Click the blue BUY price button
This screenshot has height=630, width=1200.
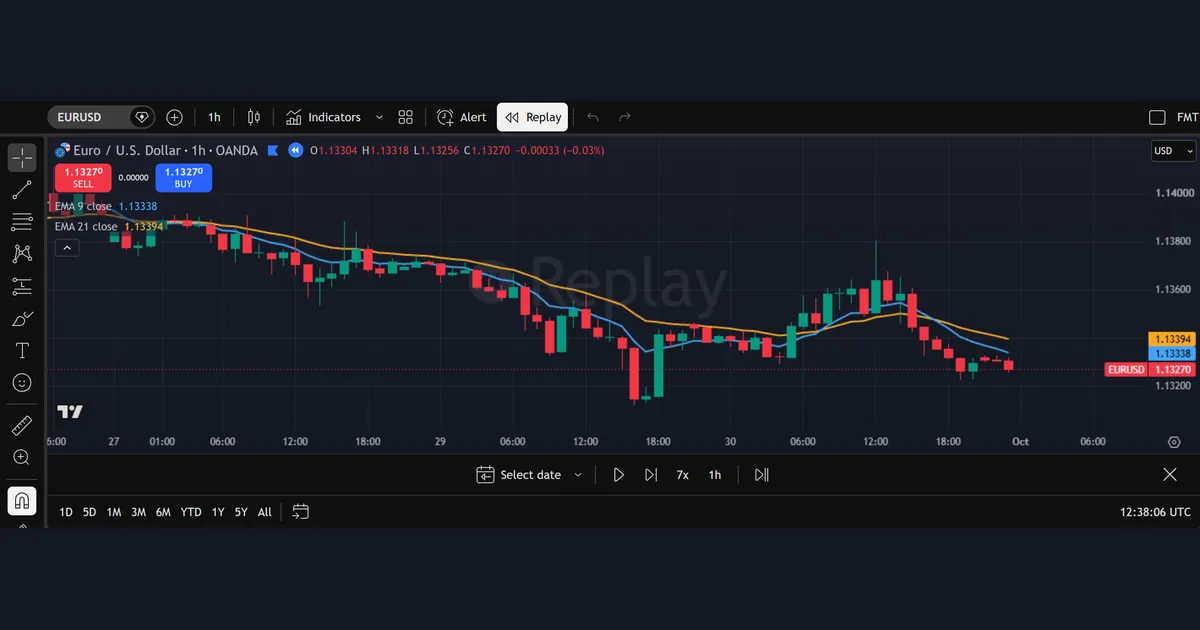pyautogui.click(x=183, y=177)
